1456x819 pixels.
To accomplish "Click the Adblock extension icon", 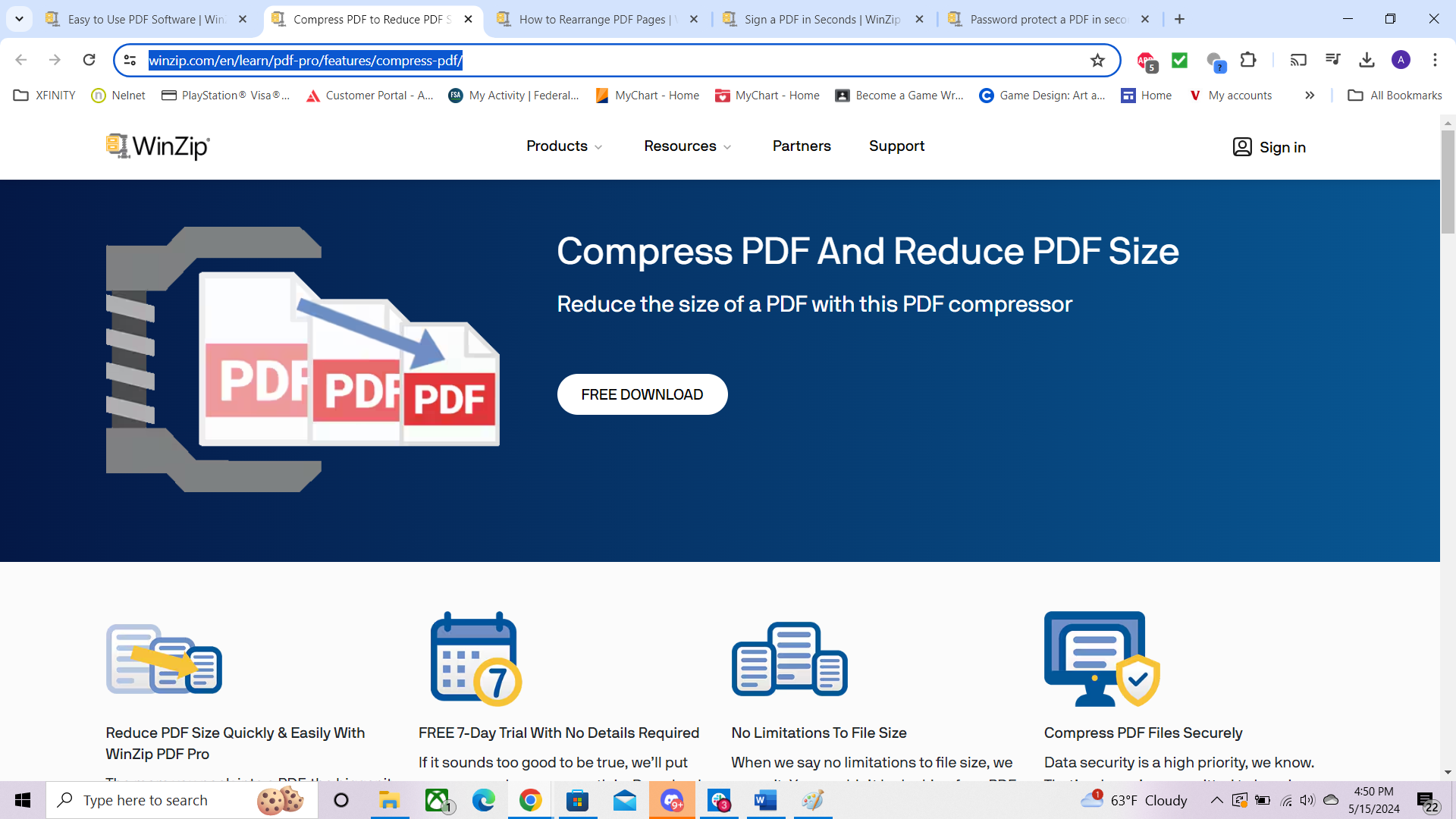I will pyautogui.click(x=1146, y=61).
